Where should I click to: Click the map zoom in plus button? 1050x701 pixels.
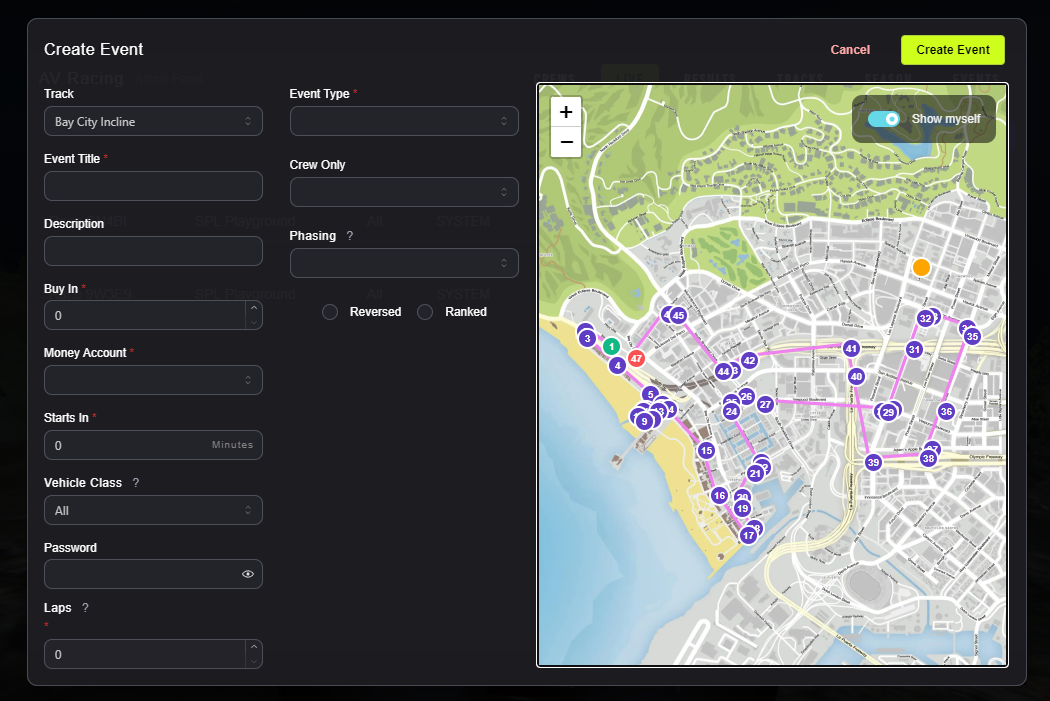pos(566,112)
